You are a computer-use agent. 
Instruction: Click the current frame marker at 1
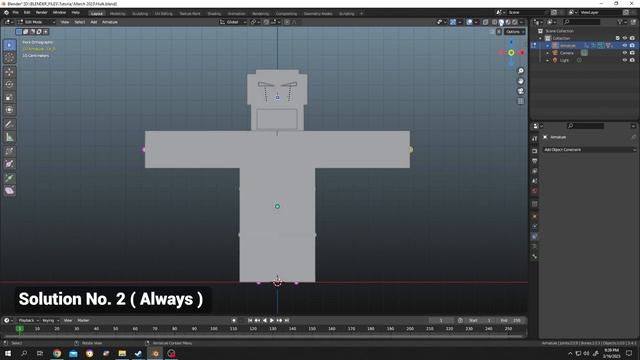20,329
